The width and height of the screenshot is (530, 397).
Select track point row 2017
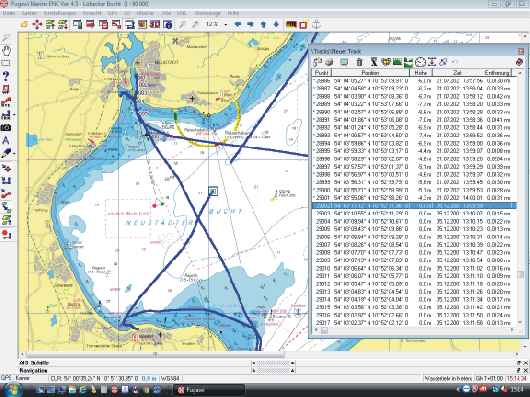click(414, 323)
